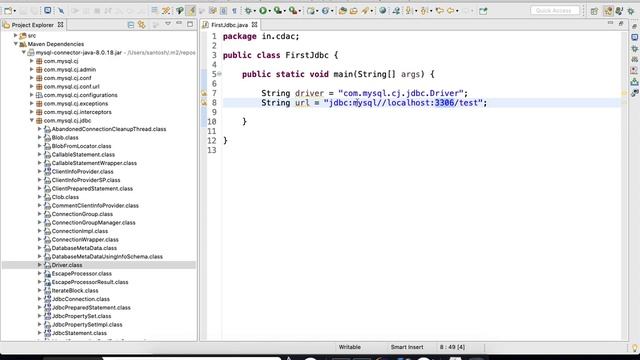Screen dimensions: 640x360
Task: Click the warning marker on line 7
Action: pyautogui.click(x=204, y=93)
